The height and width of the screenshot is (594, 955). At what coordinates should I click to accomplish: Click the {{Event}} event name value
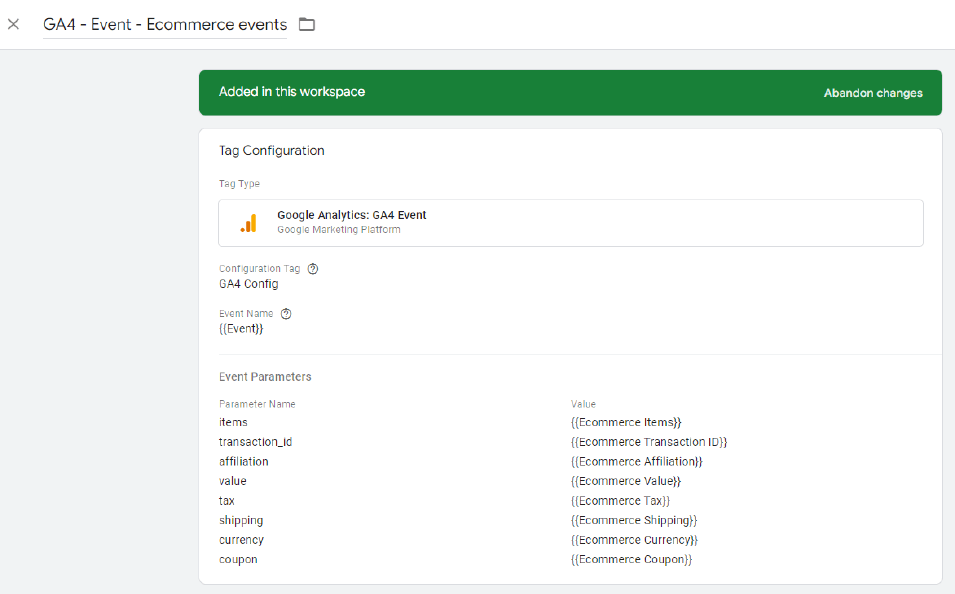241,329
